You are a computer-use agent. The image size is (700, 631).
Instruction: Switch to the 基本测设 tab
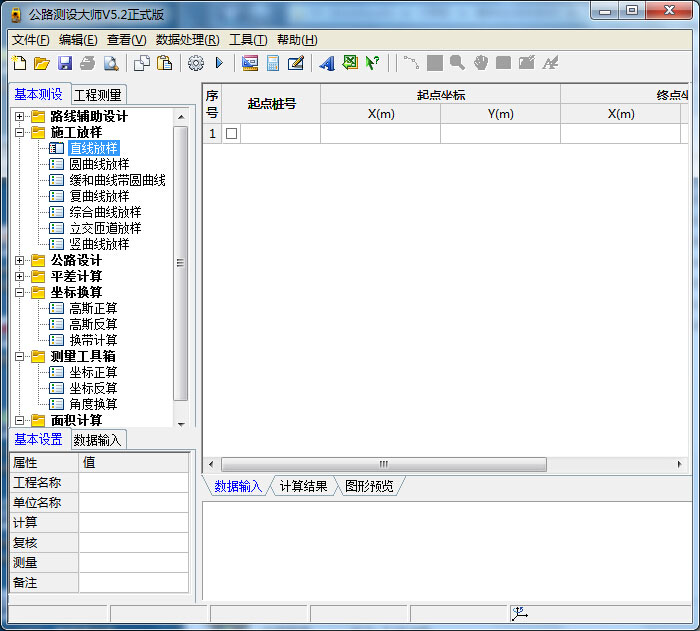point(38,94)
